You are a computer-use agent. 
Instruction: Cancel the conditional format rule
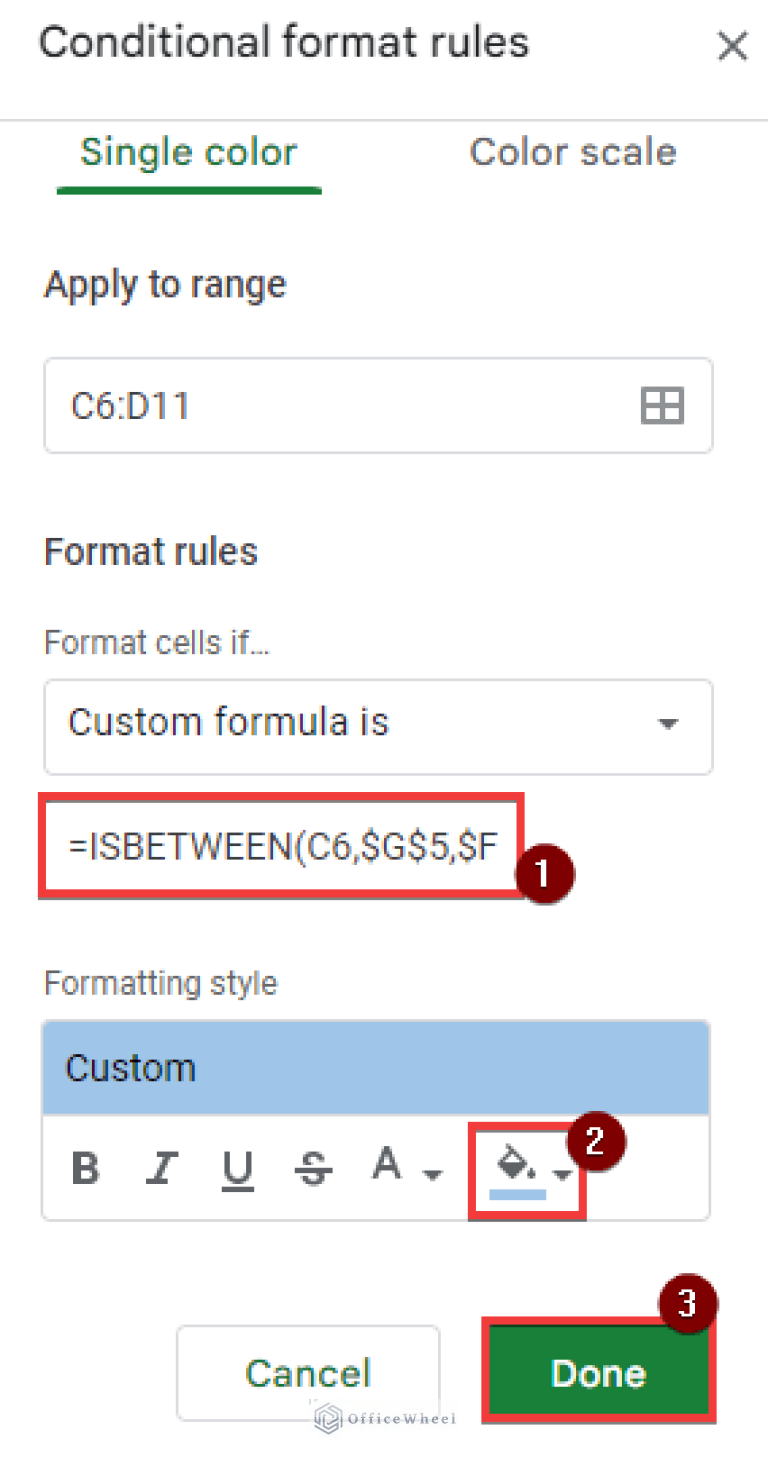pyautogui.click(x=307, y=1373)
